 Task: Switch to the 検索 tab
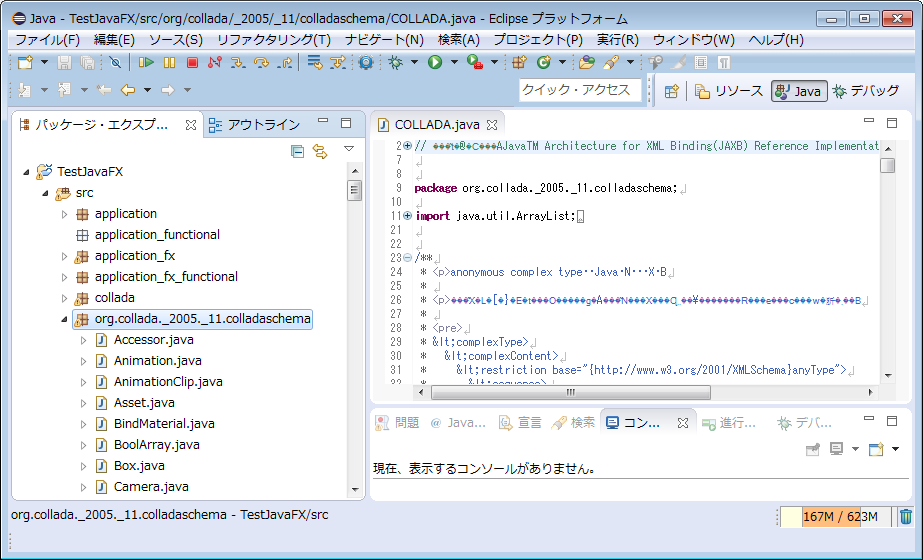coord(574,423)
